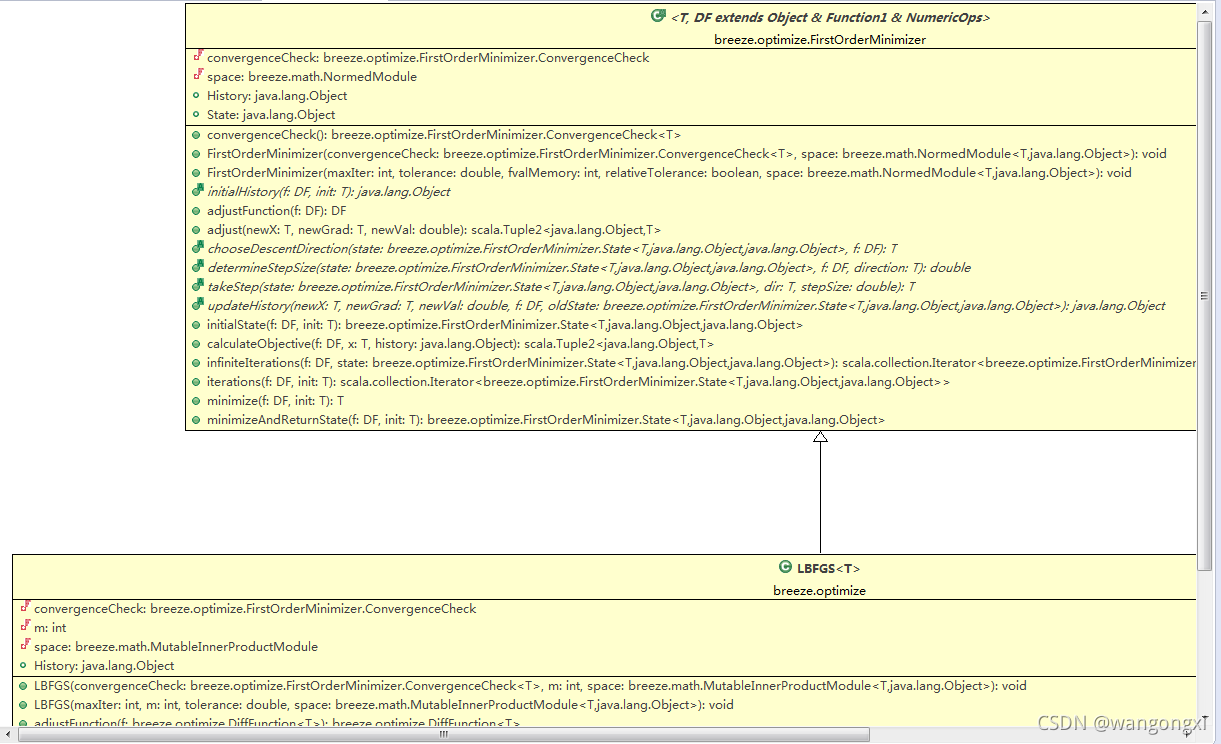Select the 'm: int' field text
Viewport: 1221px width, 744px height.
pos(50,628)
